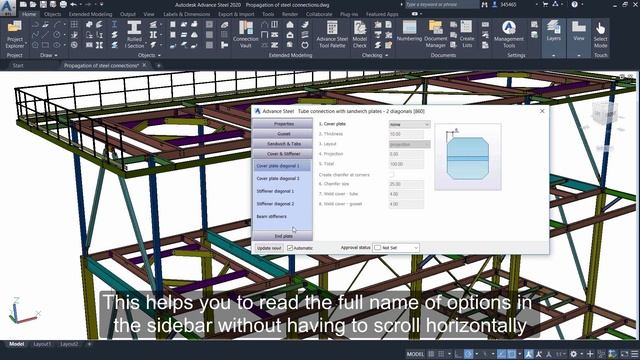This screenshot has width=640, height=360.
Task: Enable Create chamfer at corners checkbox
Action: pyautogui.click(x=391, y=175)
